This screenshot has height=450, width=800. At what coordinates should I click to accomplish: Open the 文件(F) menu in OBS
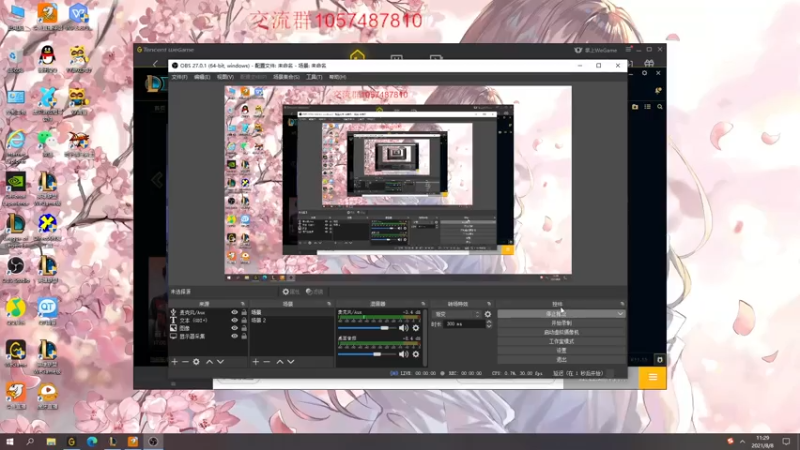(179, 77)
